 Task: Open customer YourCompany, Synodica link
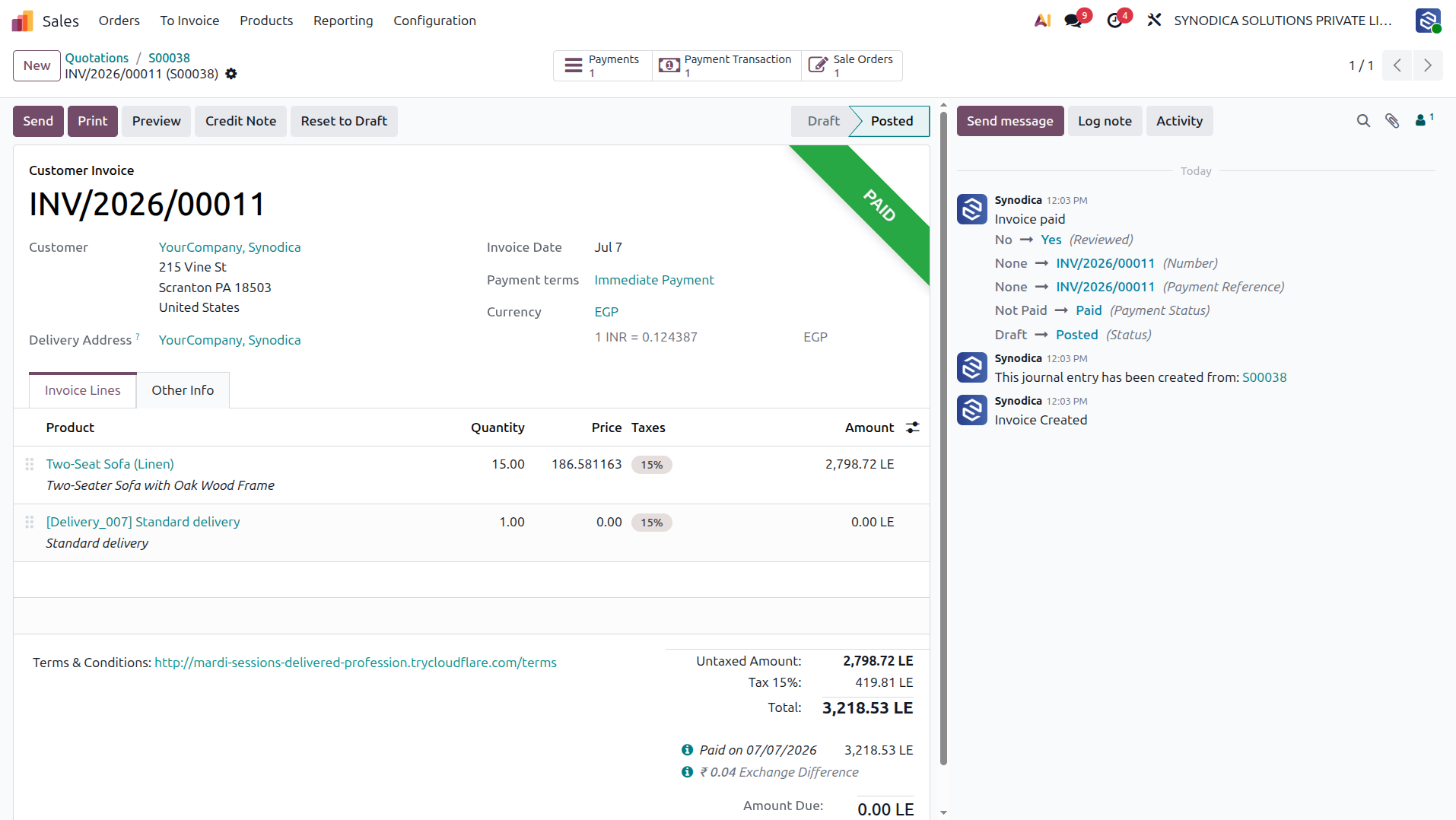pos(230,247)
